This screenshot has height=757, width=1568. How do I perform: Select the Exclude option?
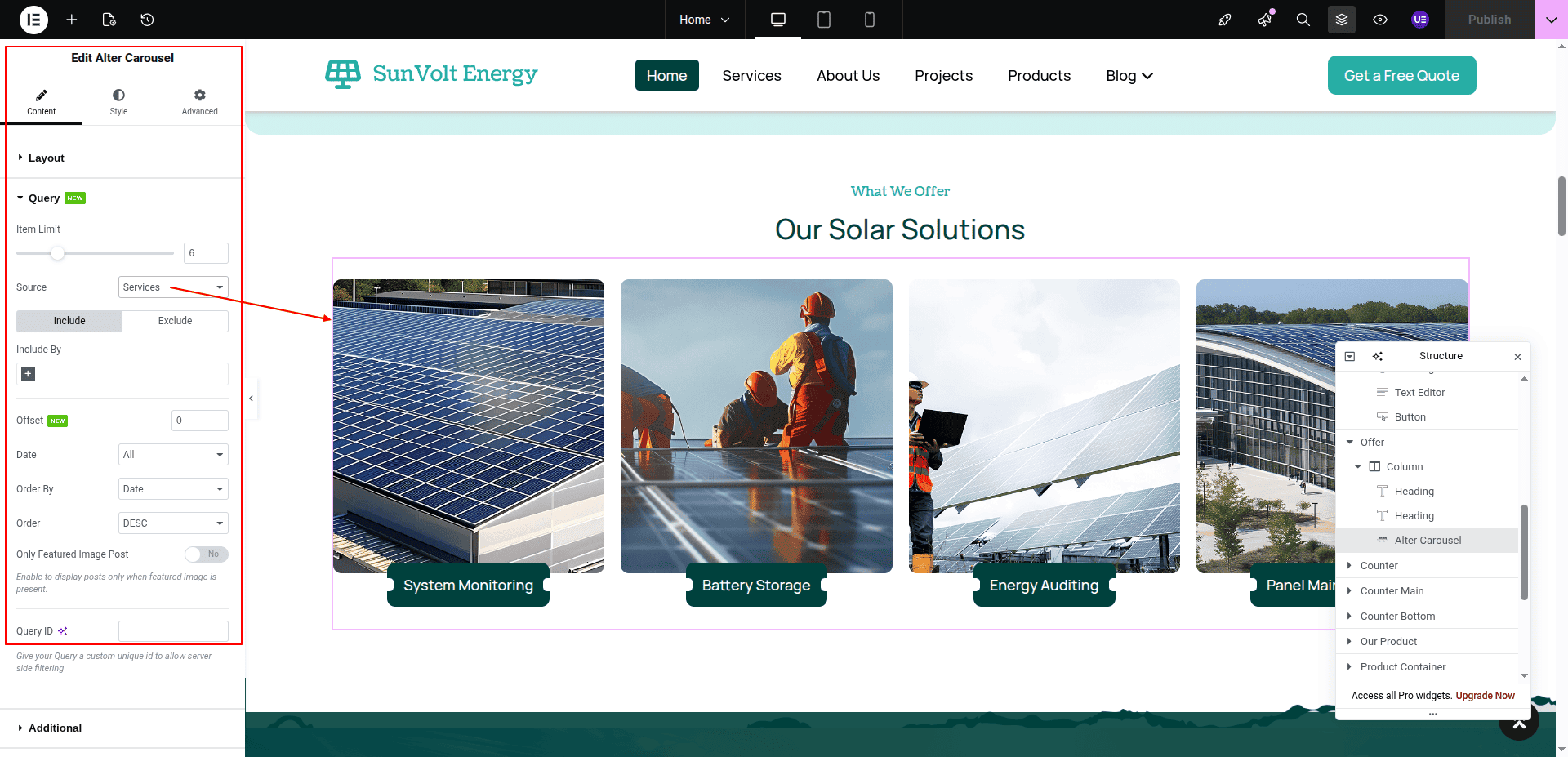175,321
